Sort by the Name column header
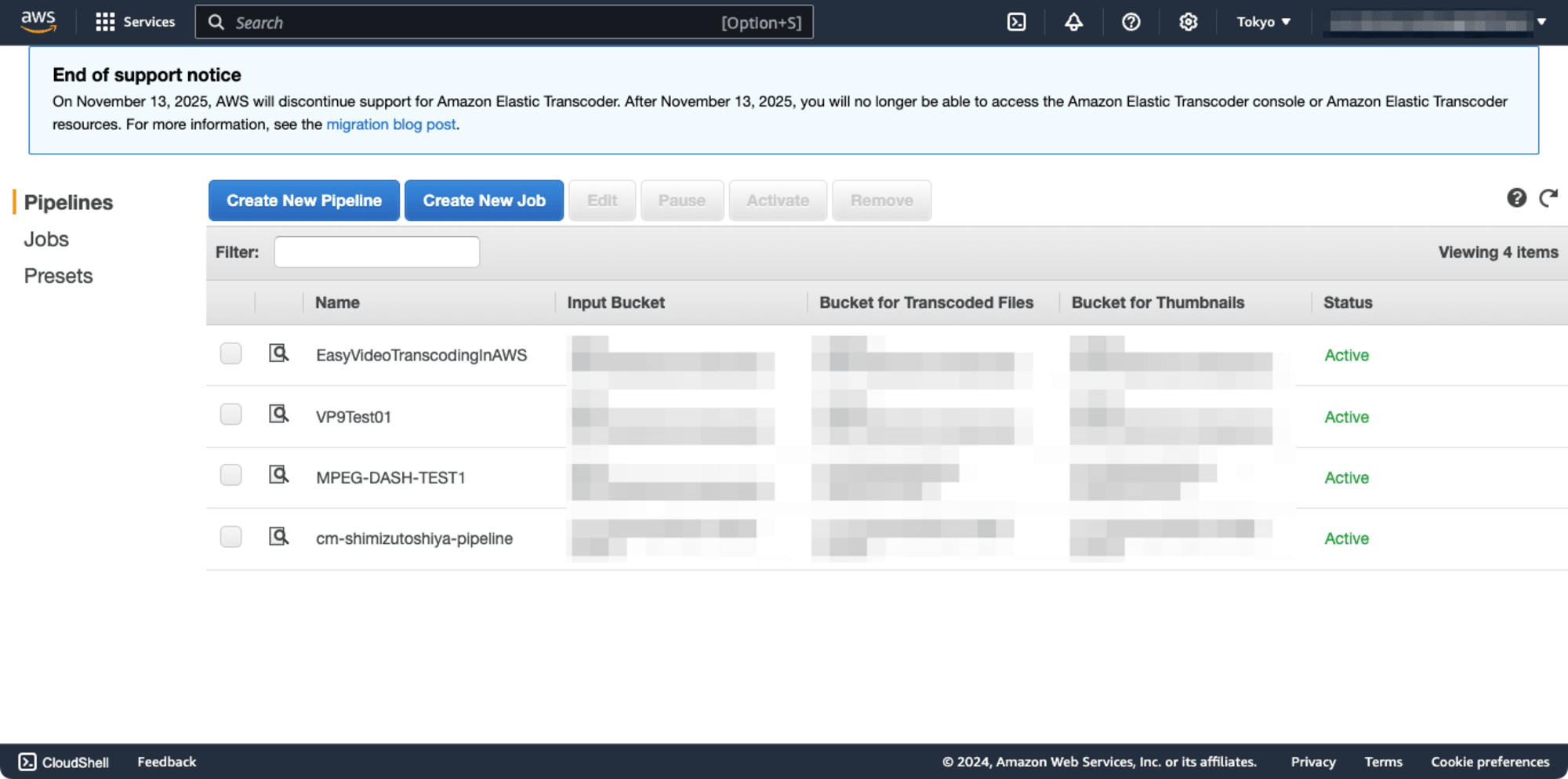This screenshot has height=779, width=1568. click(337, 303)
